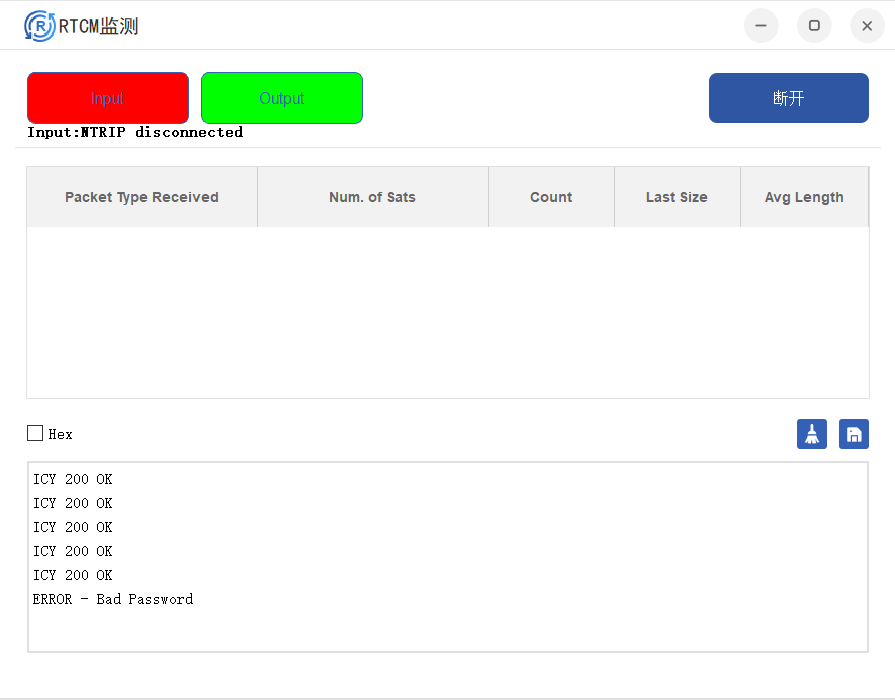This screenshot has width=895, height=700.
Task: Click inside the empty packet table area
Action: tap(447, 312)
